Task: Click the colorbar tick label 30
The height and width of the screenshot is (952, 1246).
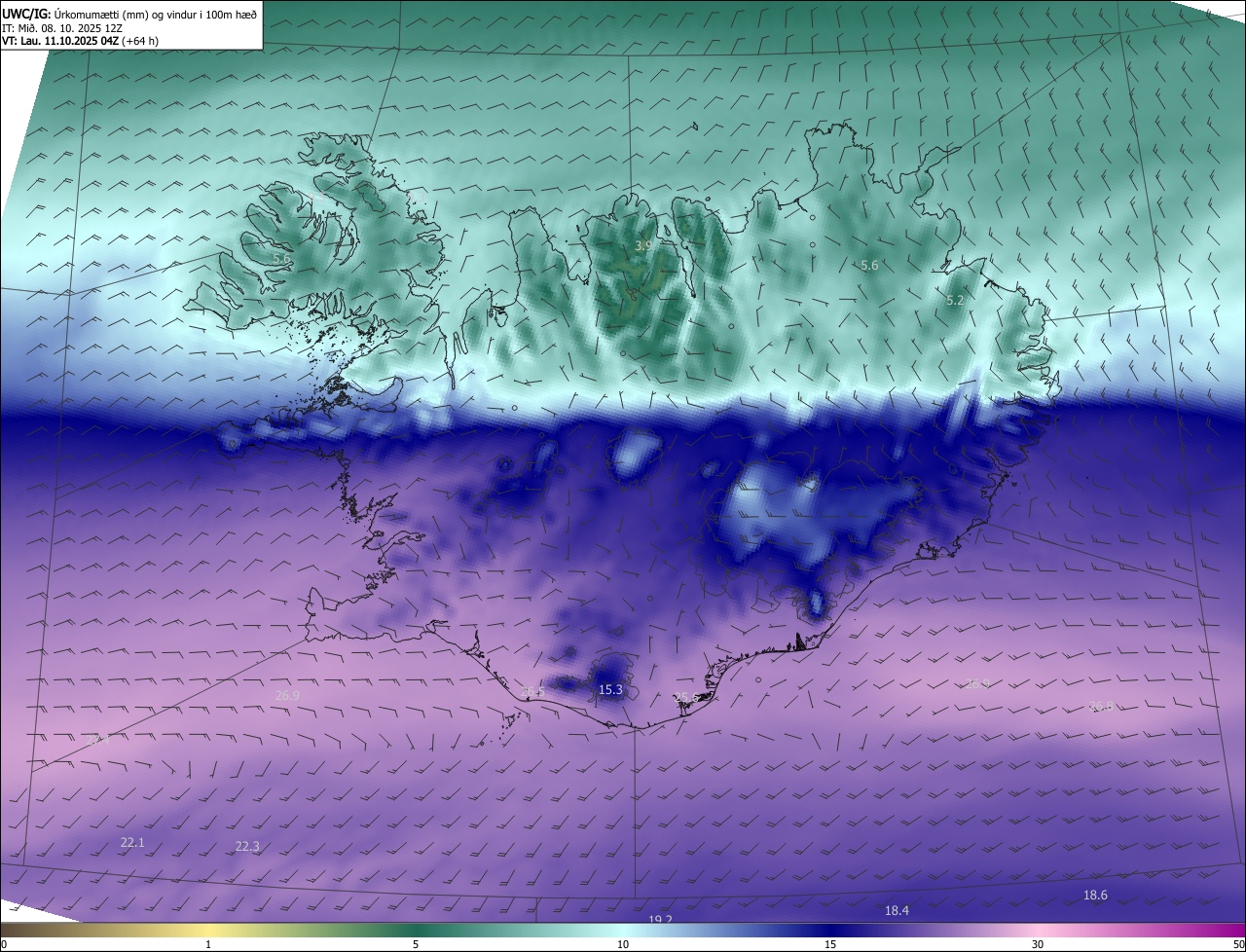Action: tap(1038, 945)
